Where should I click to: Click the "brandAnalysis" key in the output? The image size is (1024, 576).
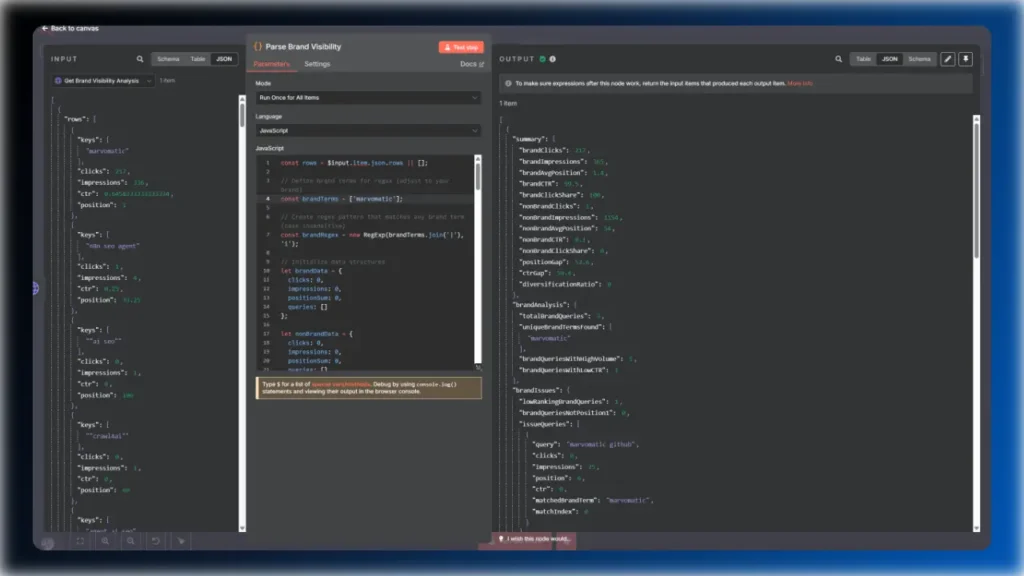click(x=540, y=305)
